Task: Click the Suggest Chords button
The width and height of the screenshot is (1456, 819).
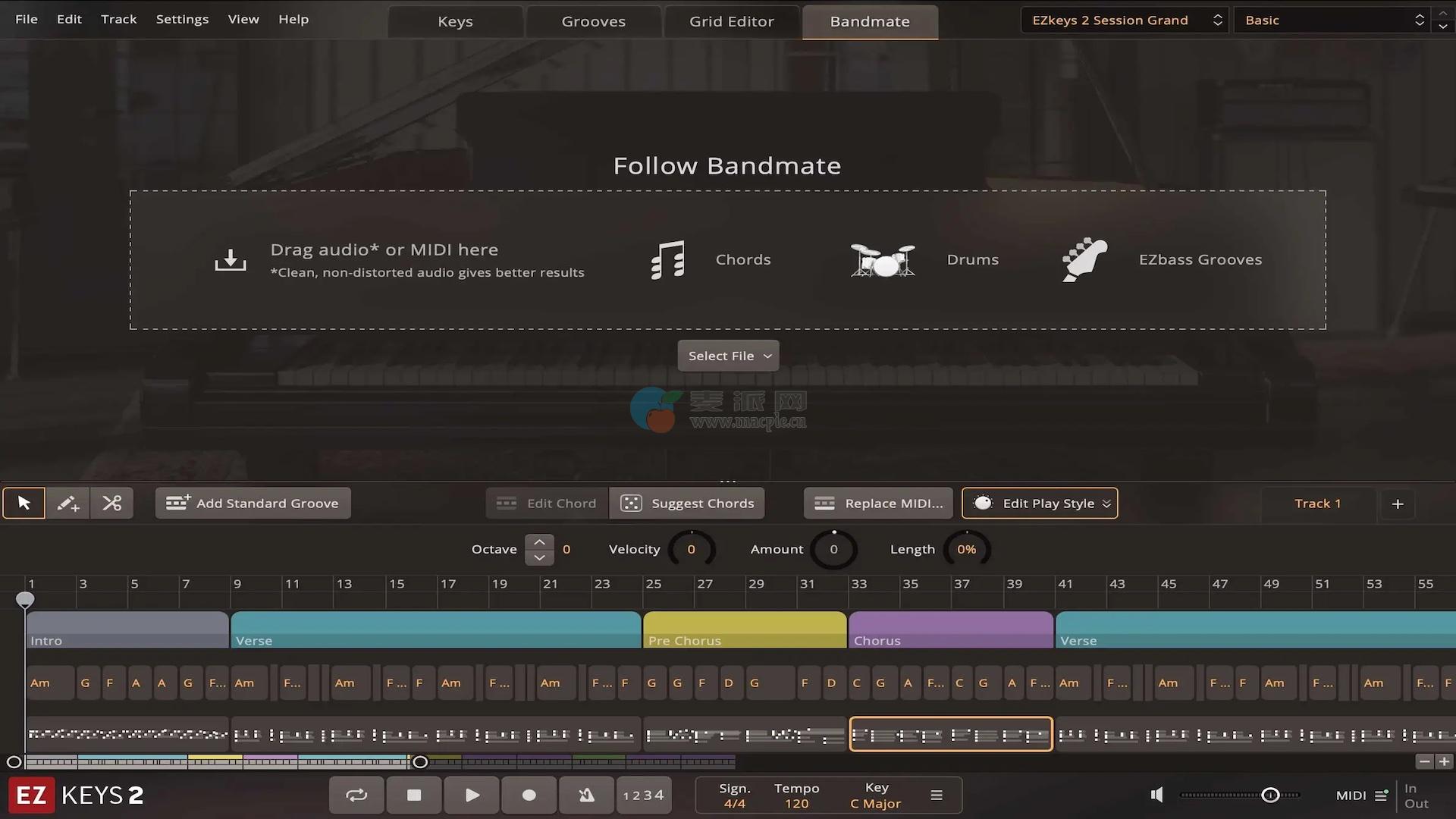Action: pyautogui.click(x=687, y=503)
